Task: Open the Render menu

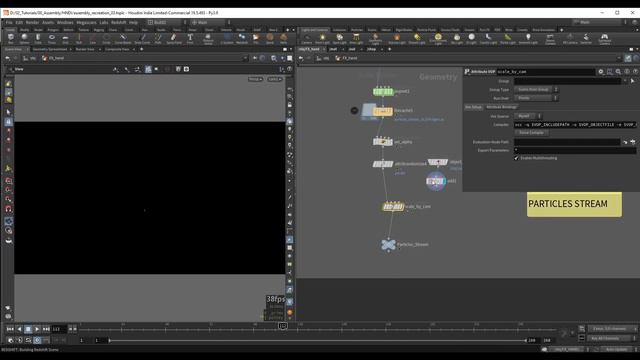Action: click(x=32, y=22)
